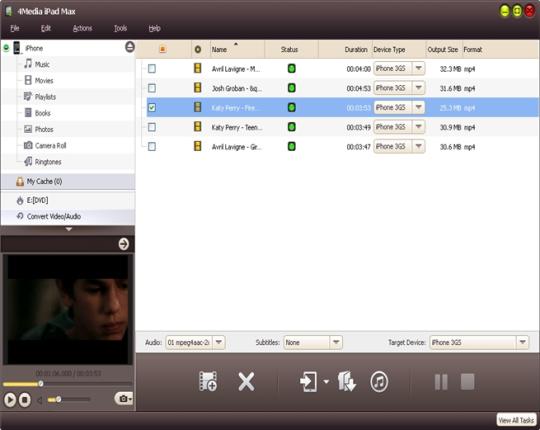Click the preview play button
The image size is (540, 430).
point(10,400)
